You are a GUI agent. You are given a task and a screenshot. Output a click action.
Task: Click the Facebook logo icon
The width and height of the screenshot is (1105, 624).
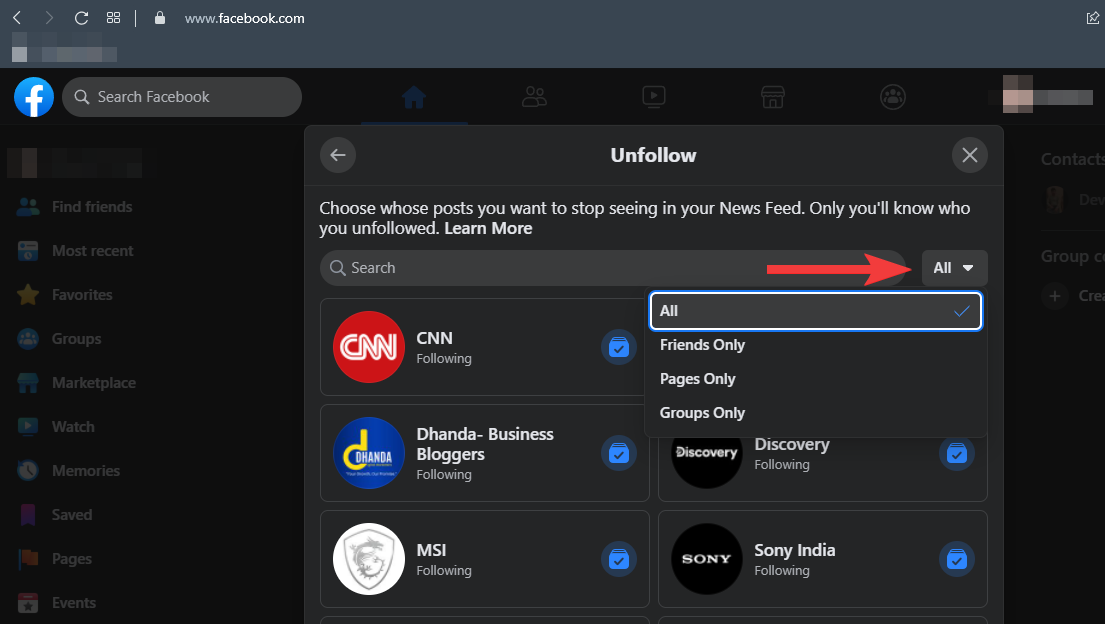(34, 97)
